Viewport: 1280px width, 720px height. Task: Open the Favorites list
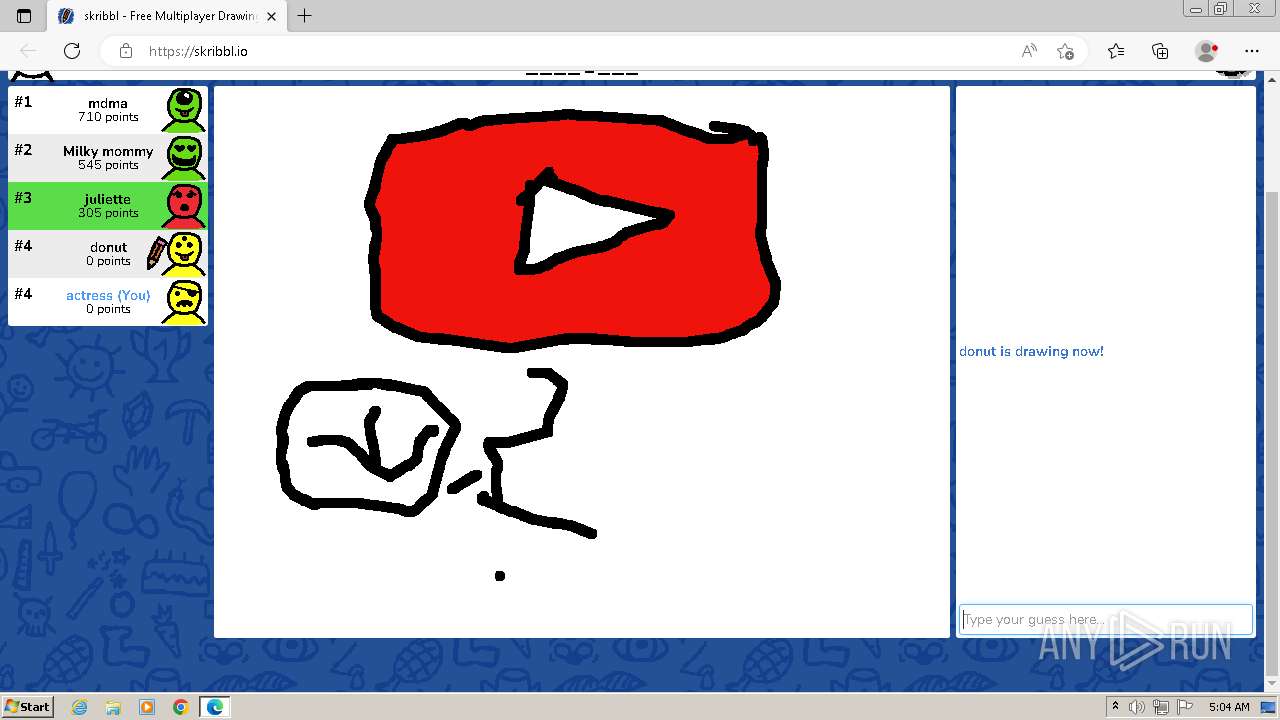pos(1116,51)
